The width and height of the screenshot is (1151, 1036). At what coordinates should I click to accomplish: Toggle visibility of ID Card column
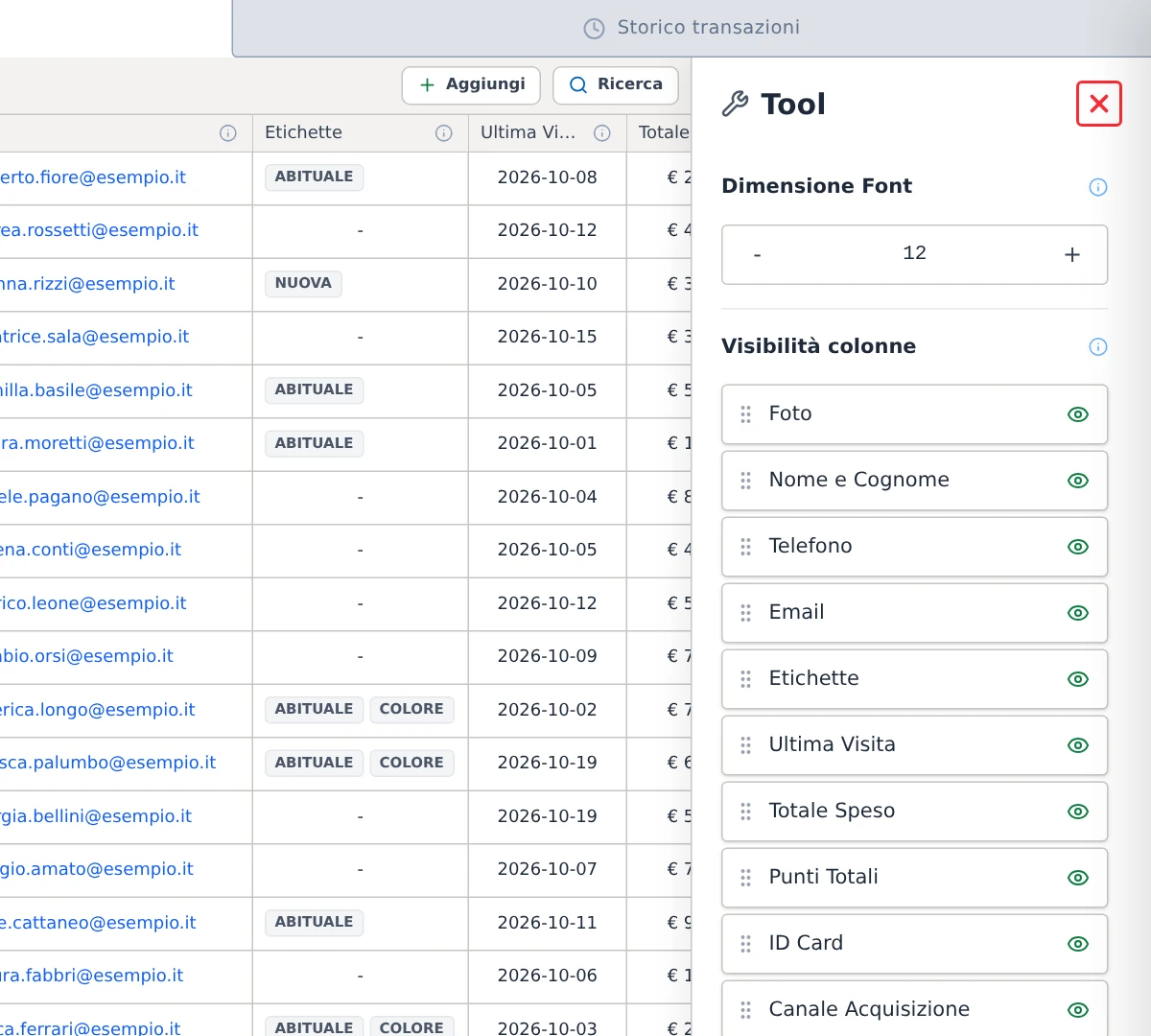point(1078,944)
